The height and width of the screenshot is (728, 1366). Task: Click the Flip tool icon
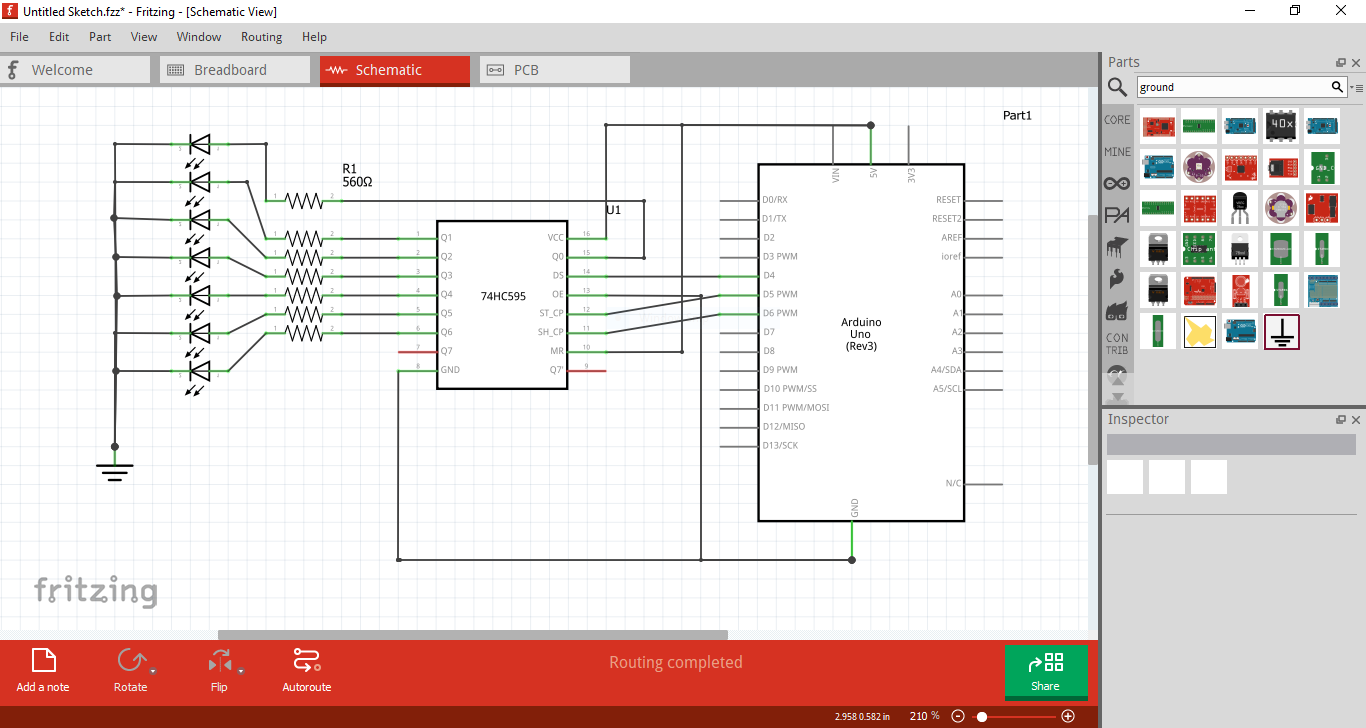point(218,660)
